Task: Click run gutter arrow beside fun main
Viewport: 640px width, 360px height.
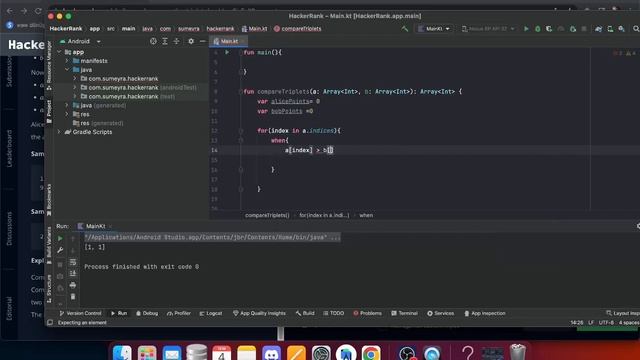Action: tap(227, 52)
